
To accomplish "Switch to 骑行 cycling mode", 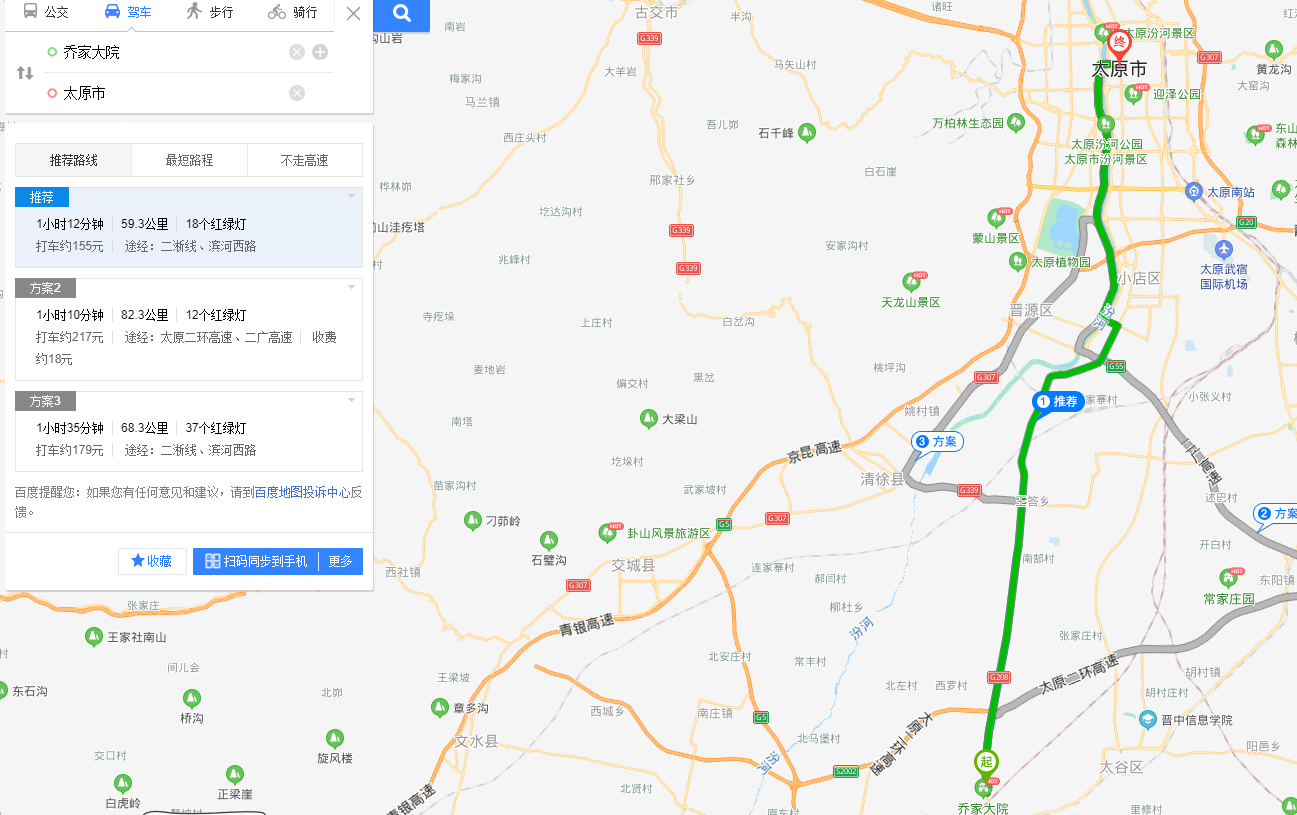I will click(x=293, y=12).
